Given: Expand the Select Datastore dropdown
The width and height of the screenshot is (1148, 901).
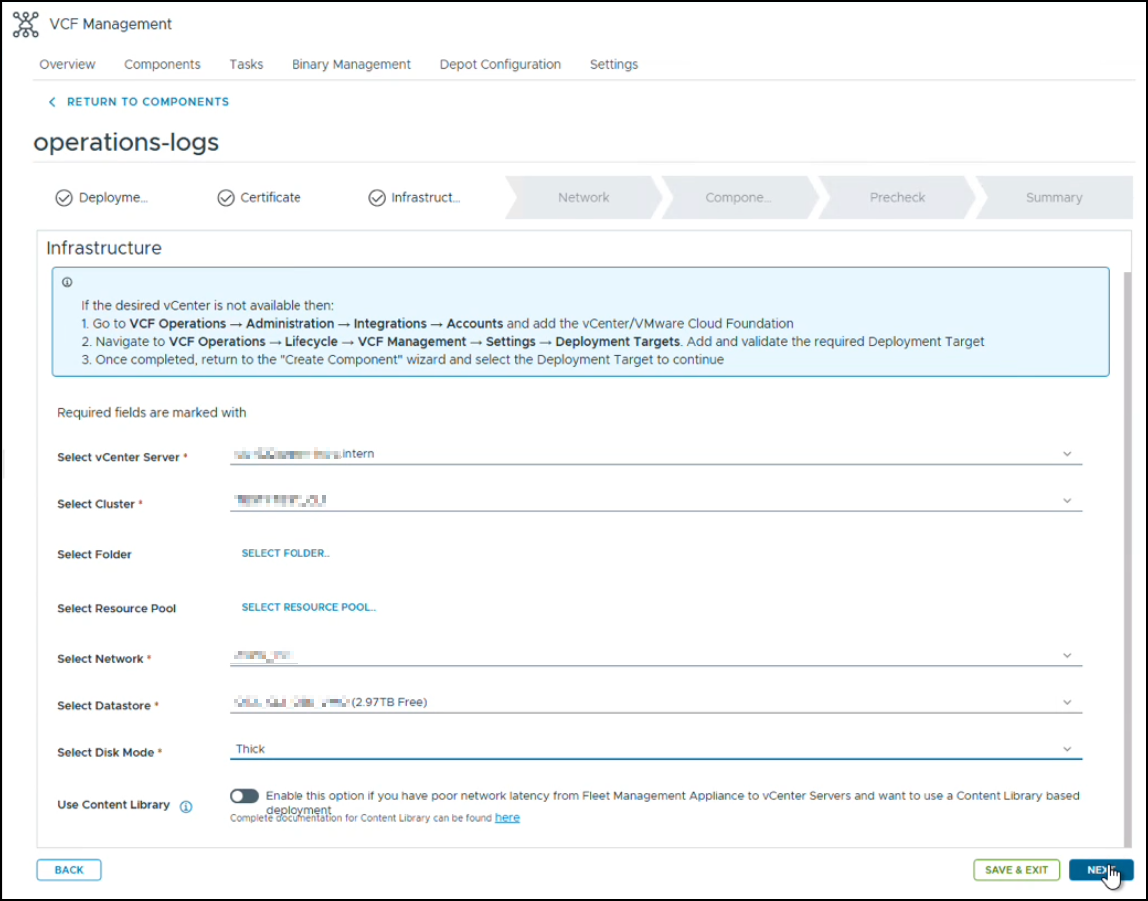Looking at the screenshot, I should click(x=656, y=703).
